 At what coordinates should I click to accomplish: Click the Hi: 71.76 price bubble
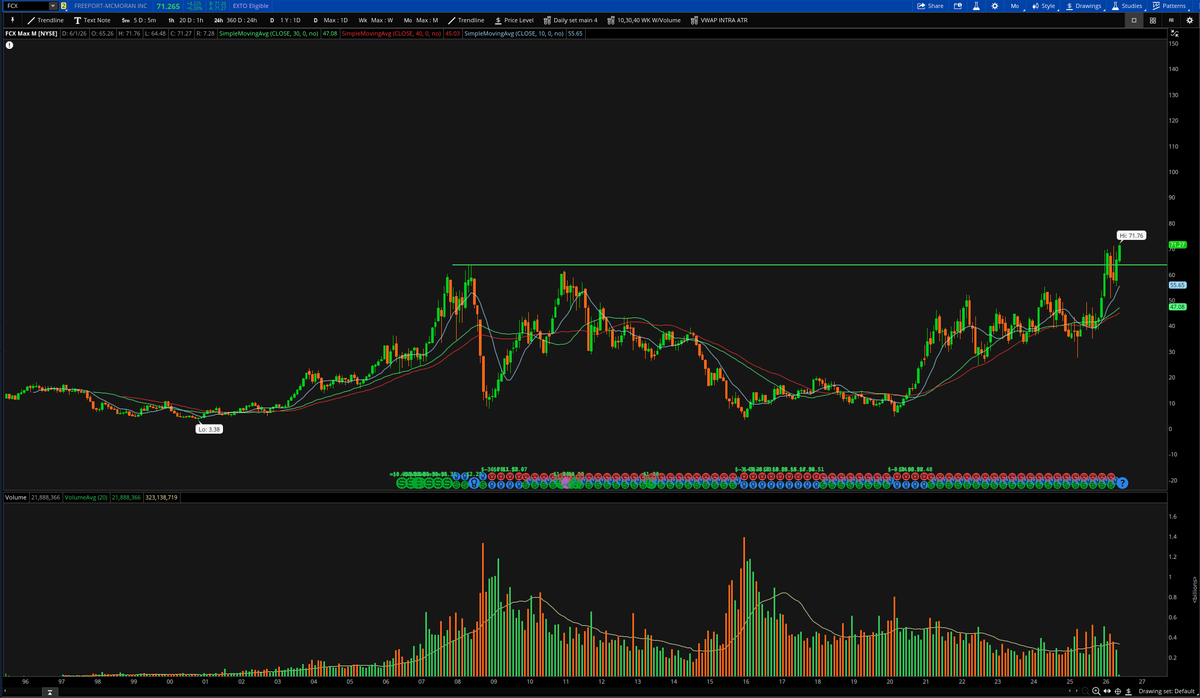1130,235
